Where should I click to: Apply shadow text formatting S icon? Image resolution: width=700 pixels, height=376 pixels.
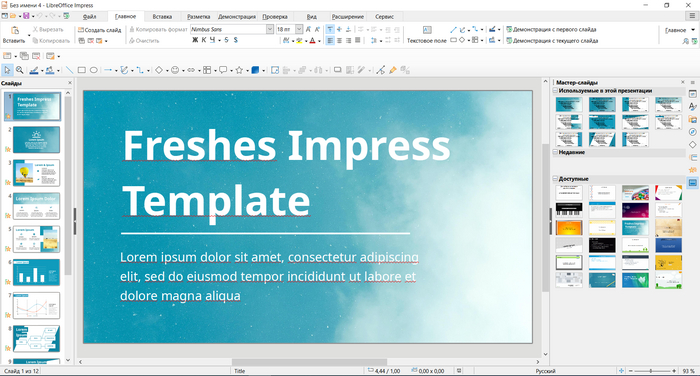235,40
